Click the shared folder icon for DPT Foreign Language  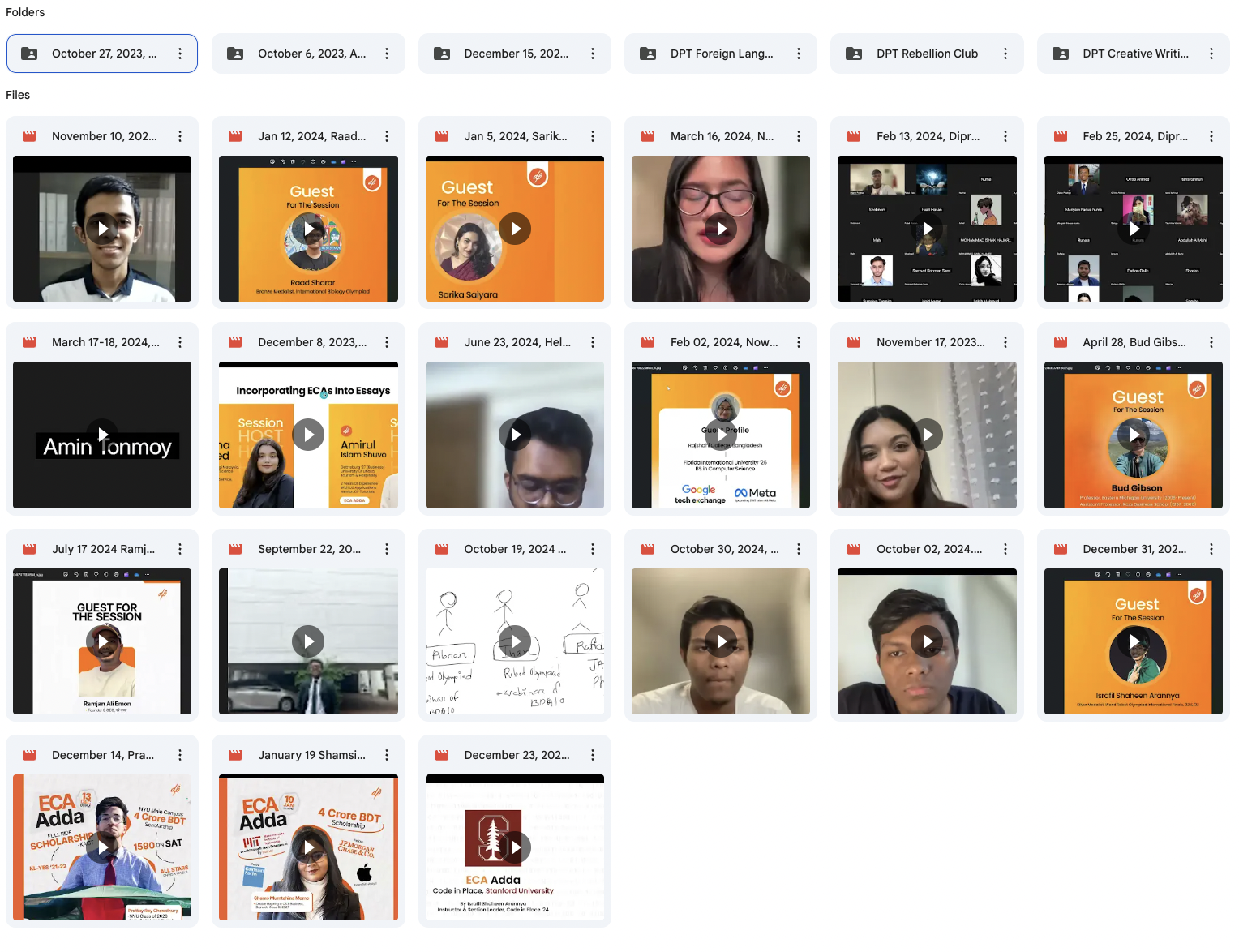(x=648, y=54)
